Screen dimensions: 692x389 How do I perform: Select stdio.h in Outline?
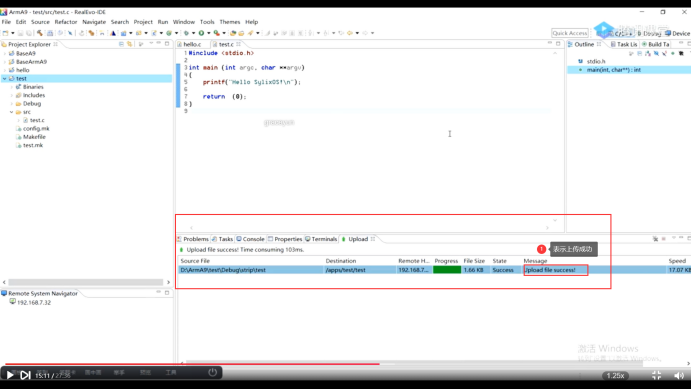(596, 61)
